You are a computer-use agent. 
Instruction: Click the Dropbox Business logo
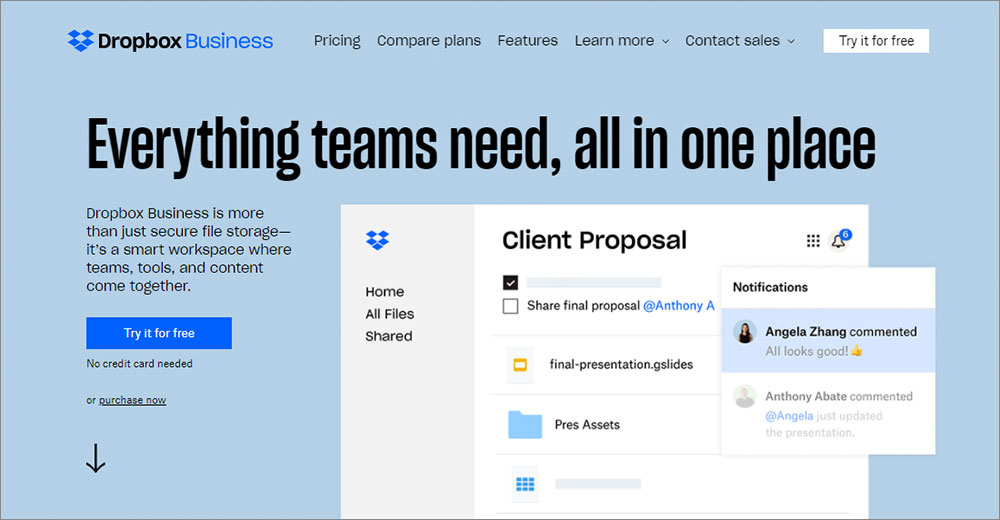[170, 41]
